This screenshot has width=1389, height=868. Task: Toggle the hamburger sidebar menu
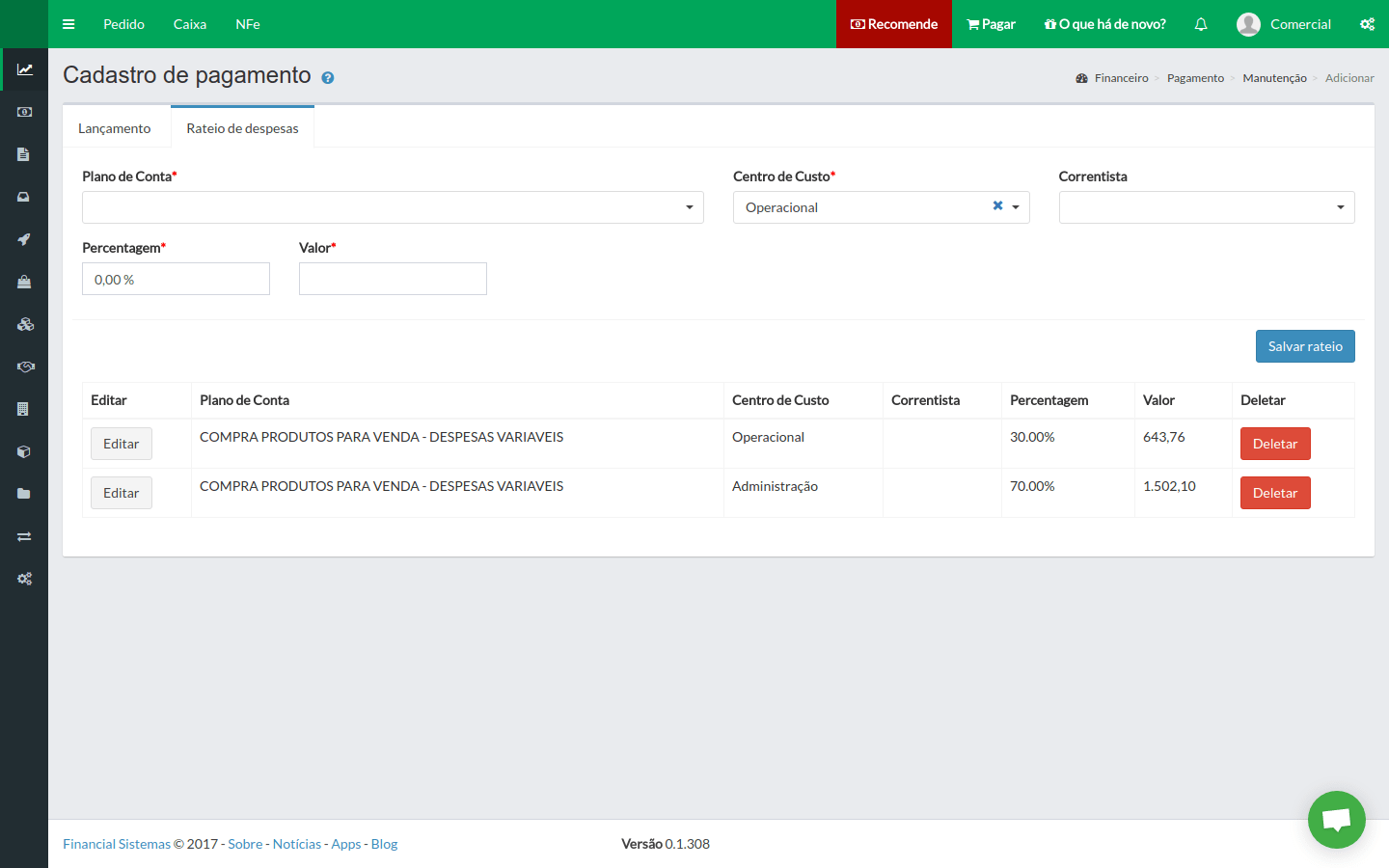[x=68, y=24]
